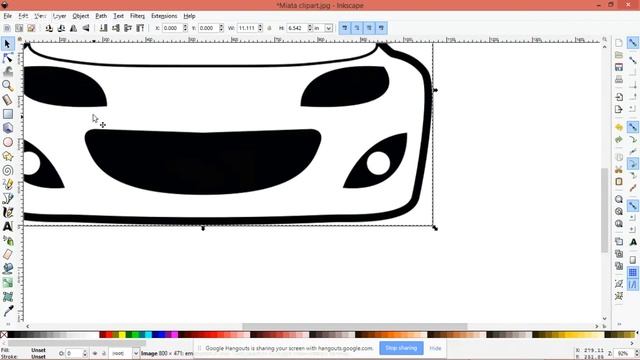Open the Filters menu
The image size is (640, 360).
click(x=137, y=16)
